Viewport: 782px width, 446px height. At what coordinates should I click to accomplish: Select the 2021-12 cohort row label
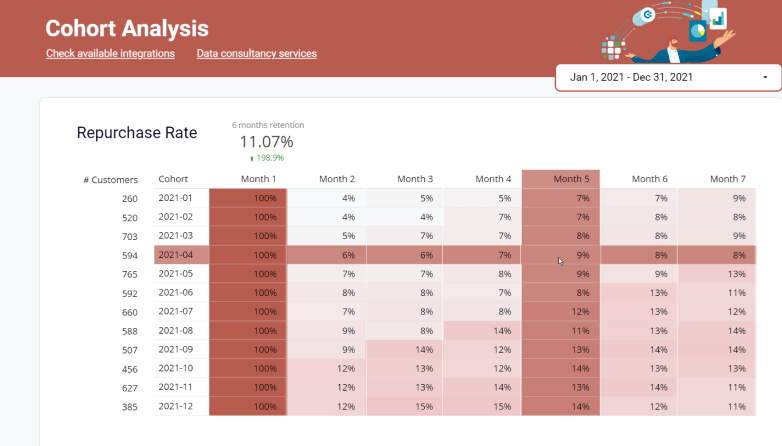(x=176, y=406)
